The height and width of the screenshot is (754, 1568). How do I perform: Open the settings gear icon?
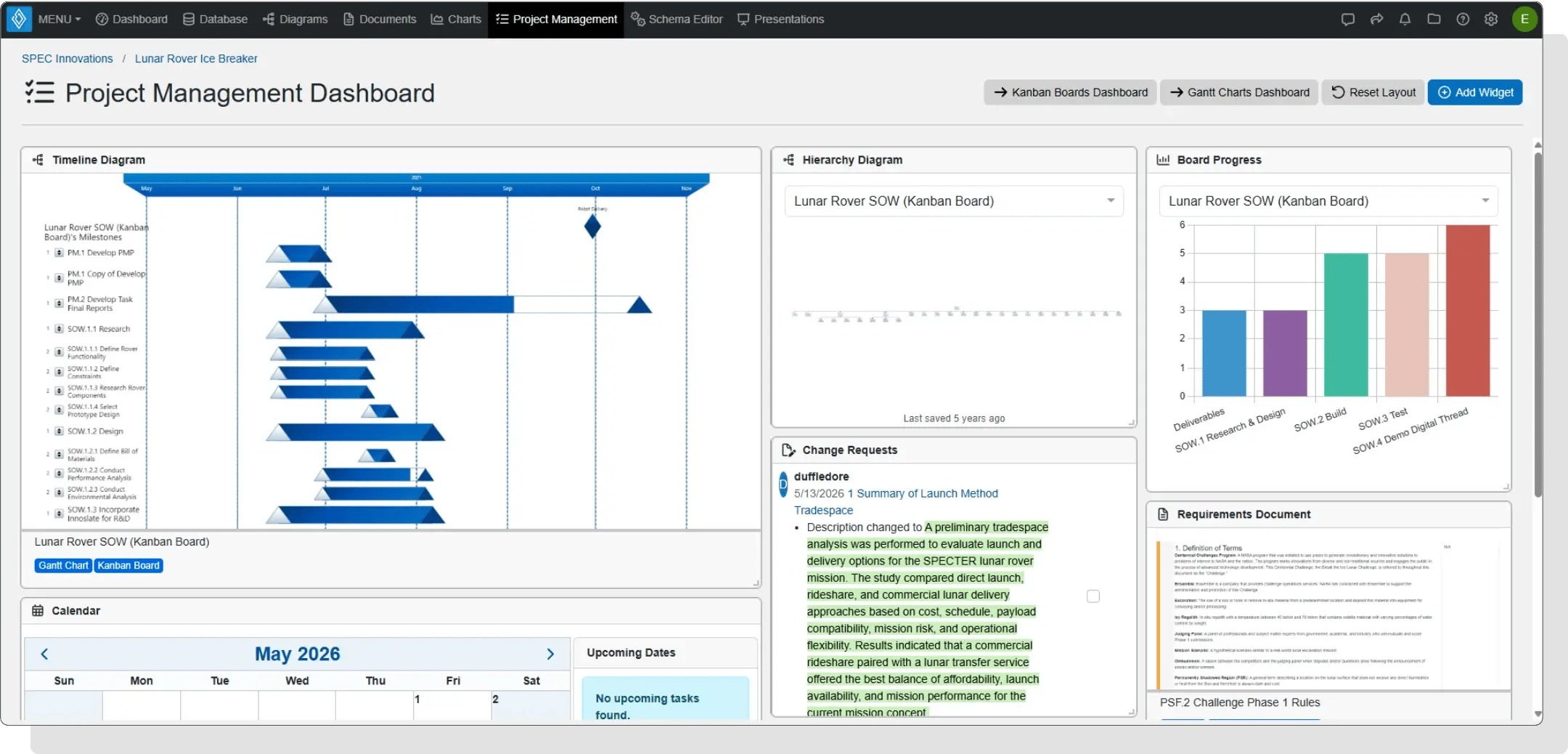click(1491, 20)
